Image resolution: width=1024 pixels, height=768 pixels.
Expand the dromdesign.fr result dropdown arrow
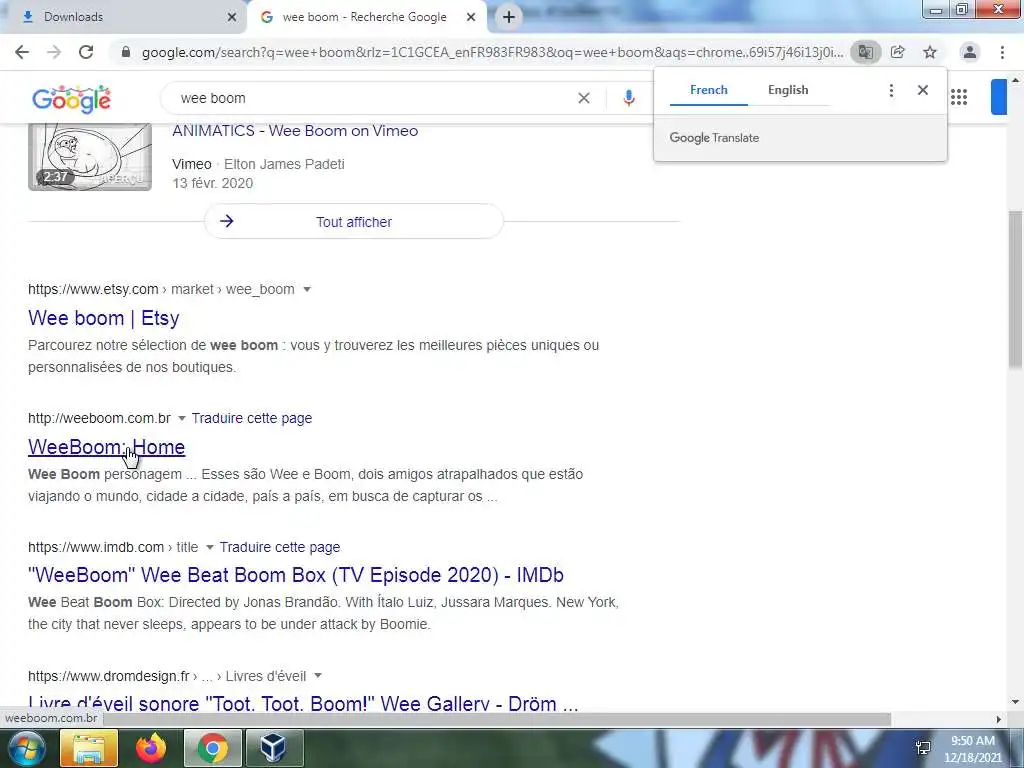(318, 676)
